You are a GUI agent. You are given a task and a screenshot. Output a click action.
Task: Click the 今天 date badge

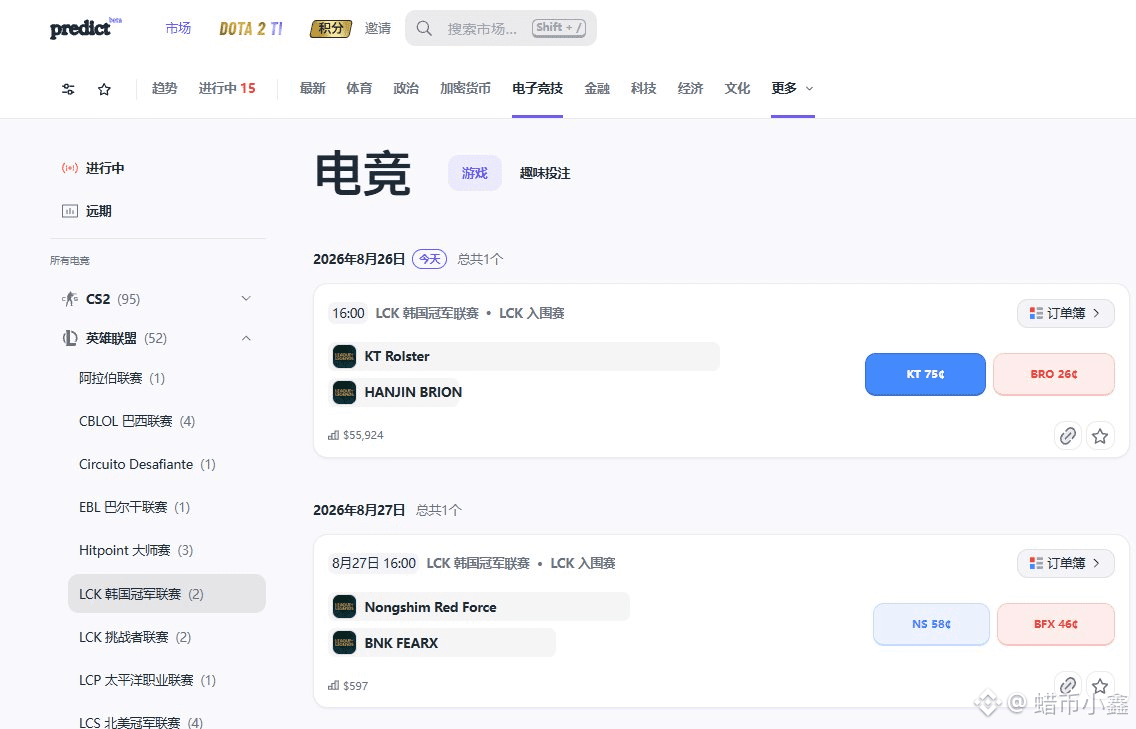[x=430, y=259]
